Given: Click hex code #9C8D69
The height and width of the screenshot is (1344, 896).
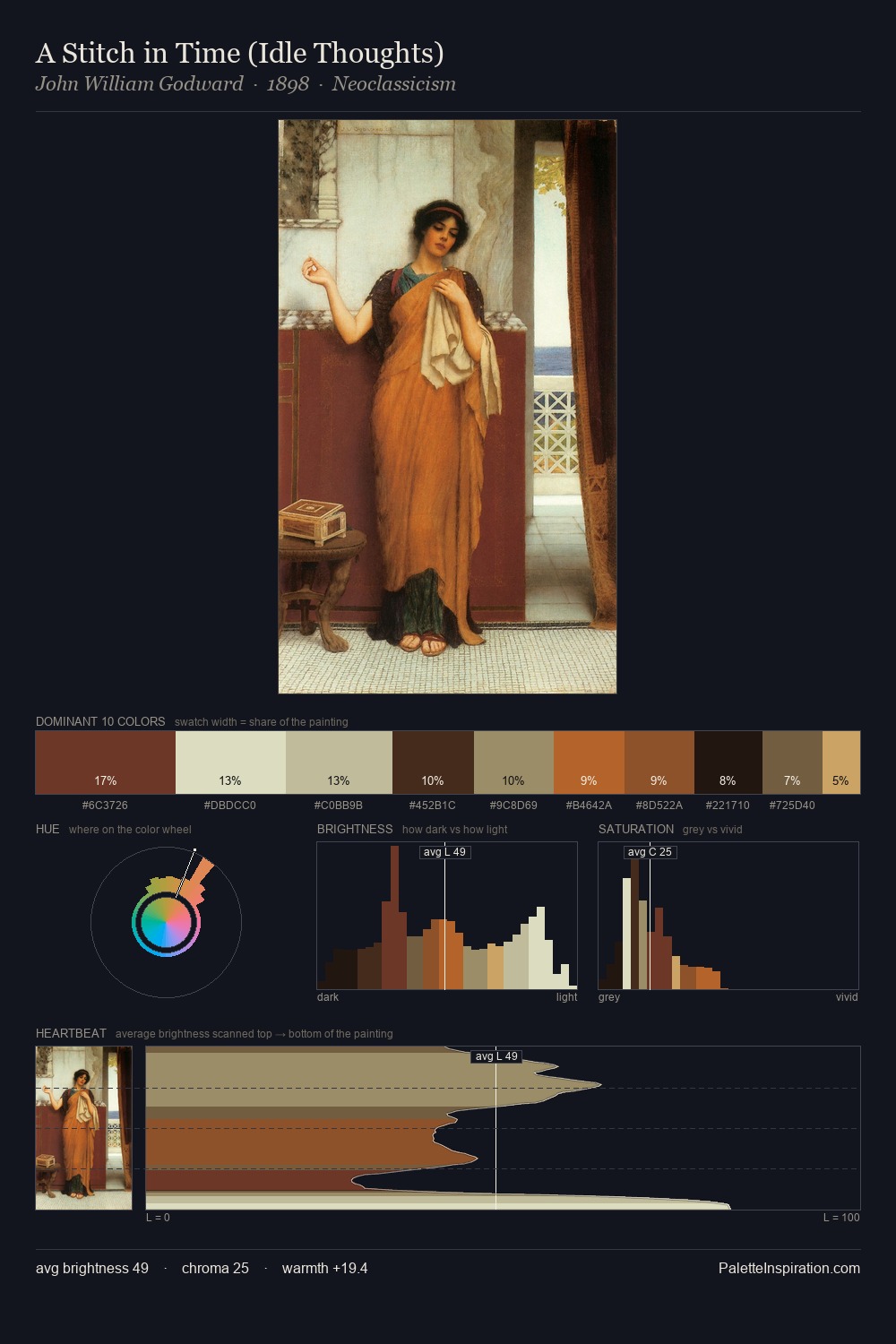Looking at the screenshot, I should click(513, 806).
